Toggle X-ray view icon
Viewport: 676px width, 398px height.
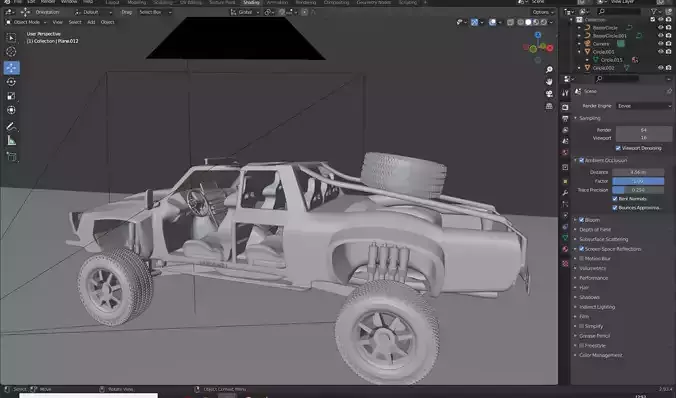click(x=510, y=22)
